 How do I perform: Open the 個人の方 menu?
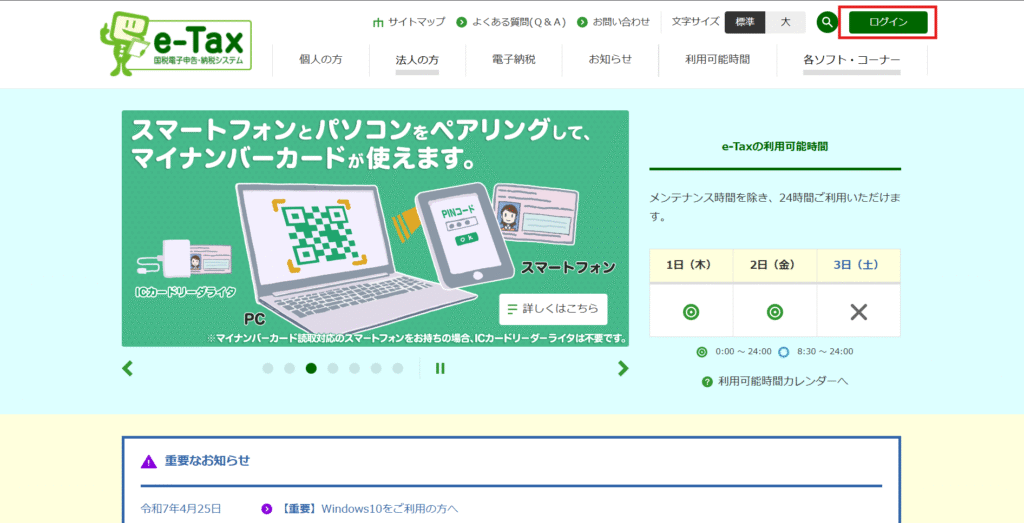click(x=321, y=60)
